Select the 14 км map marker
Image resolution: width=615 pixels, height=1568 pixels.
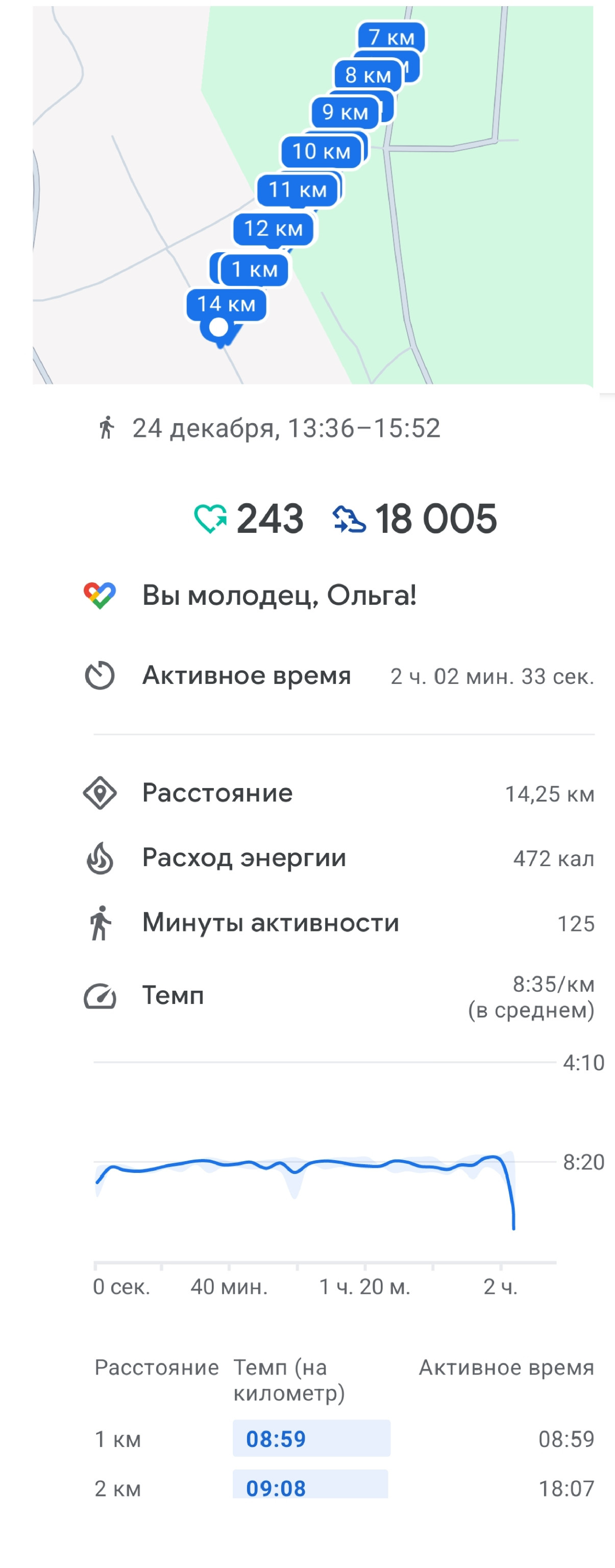point(227,304)
